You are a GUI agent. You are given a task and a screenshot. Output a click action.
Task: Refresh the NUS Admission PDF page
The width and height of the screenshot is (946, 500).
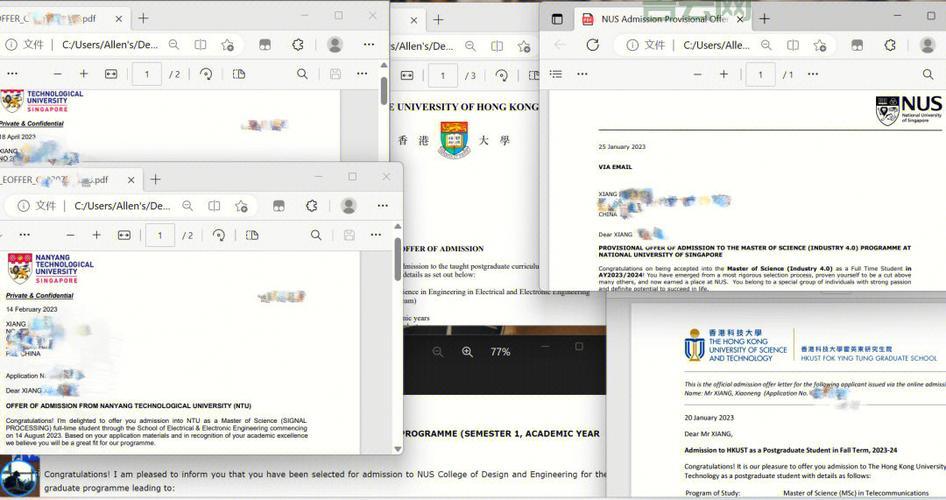point(592,45)
